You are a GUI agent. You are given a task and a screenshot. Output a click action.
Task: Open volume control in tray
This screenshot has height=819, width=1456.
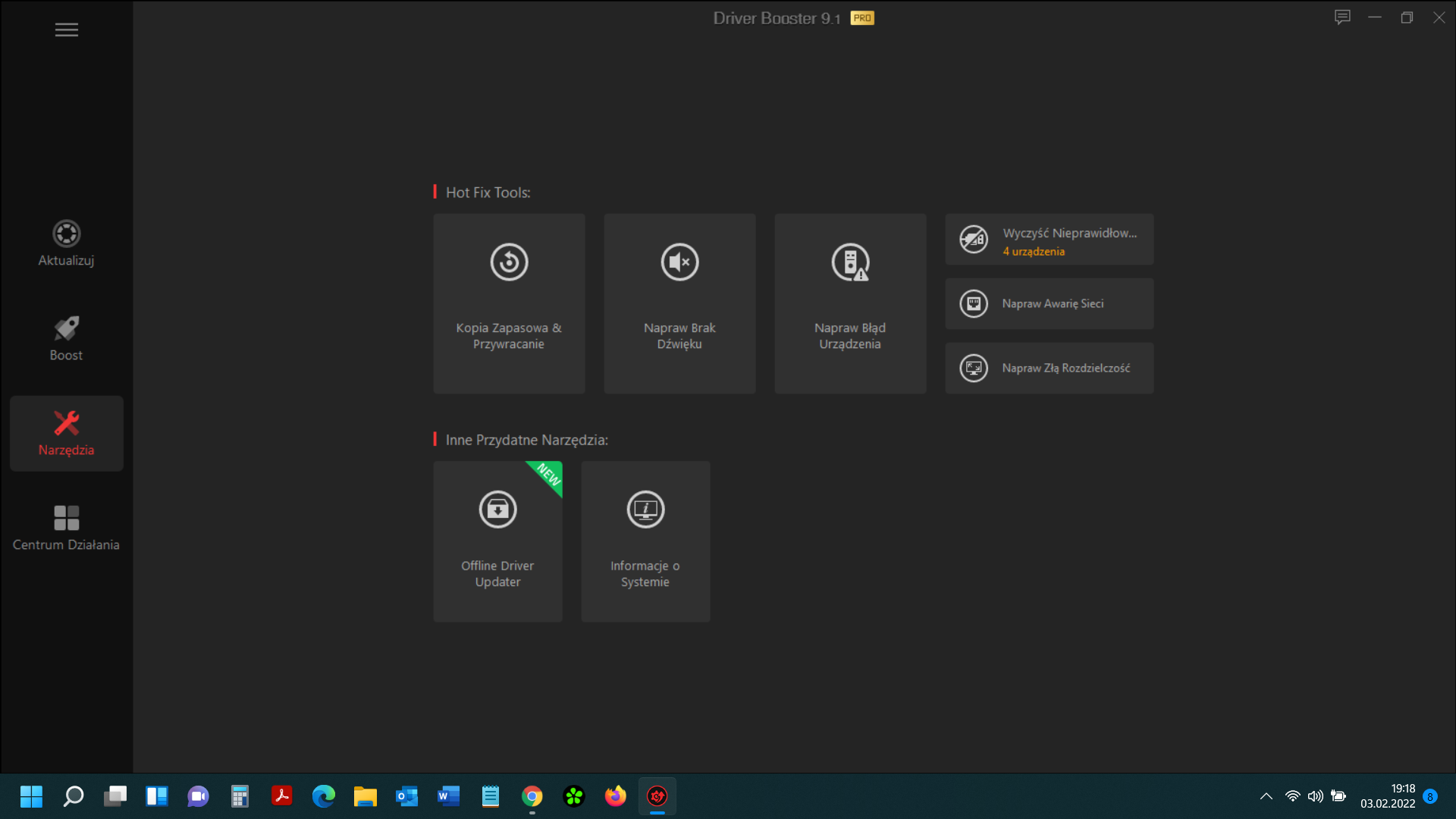point(1316,796)
